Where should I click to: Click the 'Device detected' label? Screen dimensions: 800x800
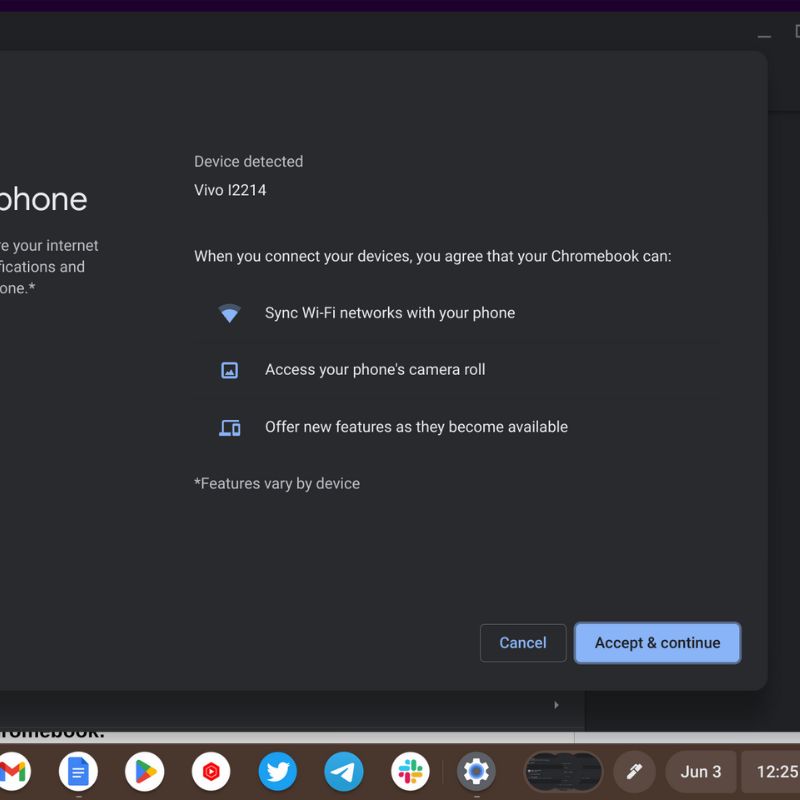(x=248, y=162)
